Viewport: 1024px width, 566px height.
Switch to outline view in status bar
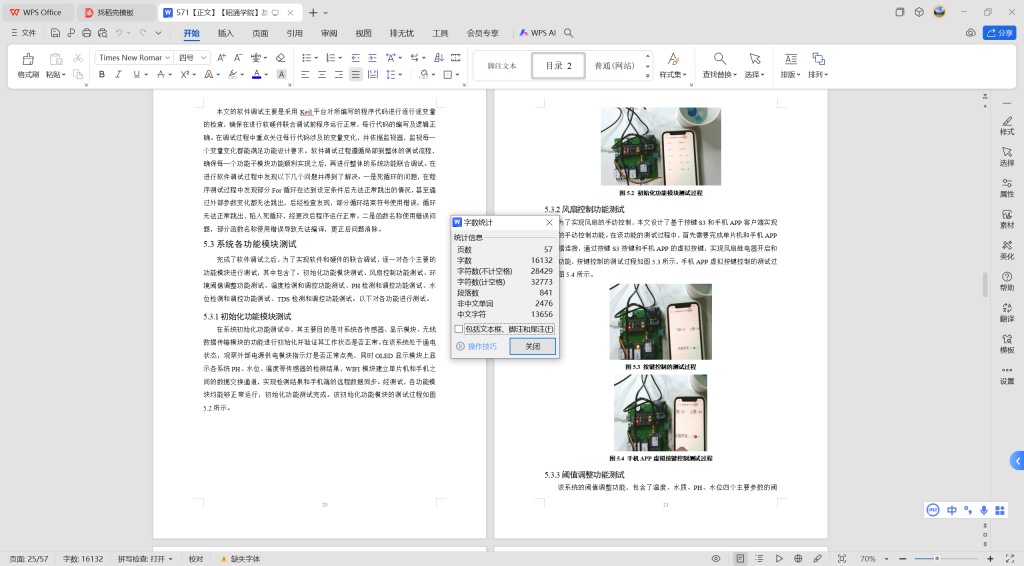tap(759, 559)
